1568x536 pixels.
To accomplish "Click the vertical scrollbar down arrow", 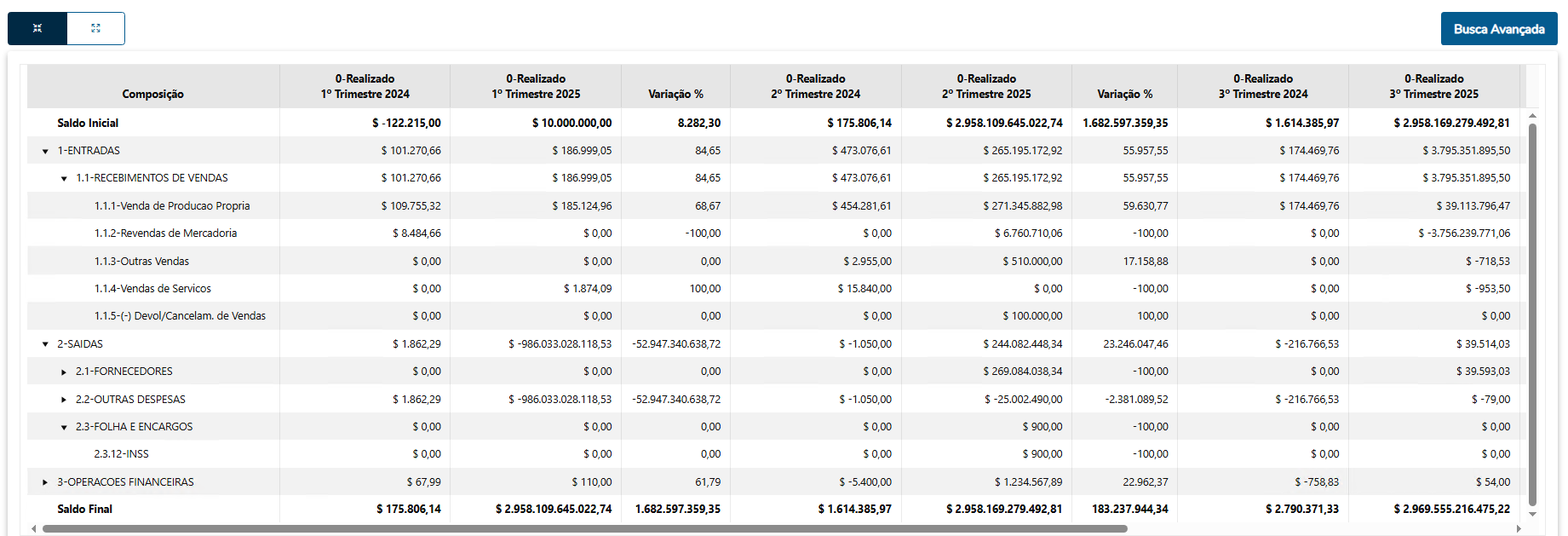I will (1532, 514).
